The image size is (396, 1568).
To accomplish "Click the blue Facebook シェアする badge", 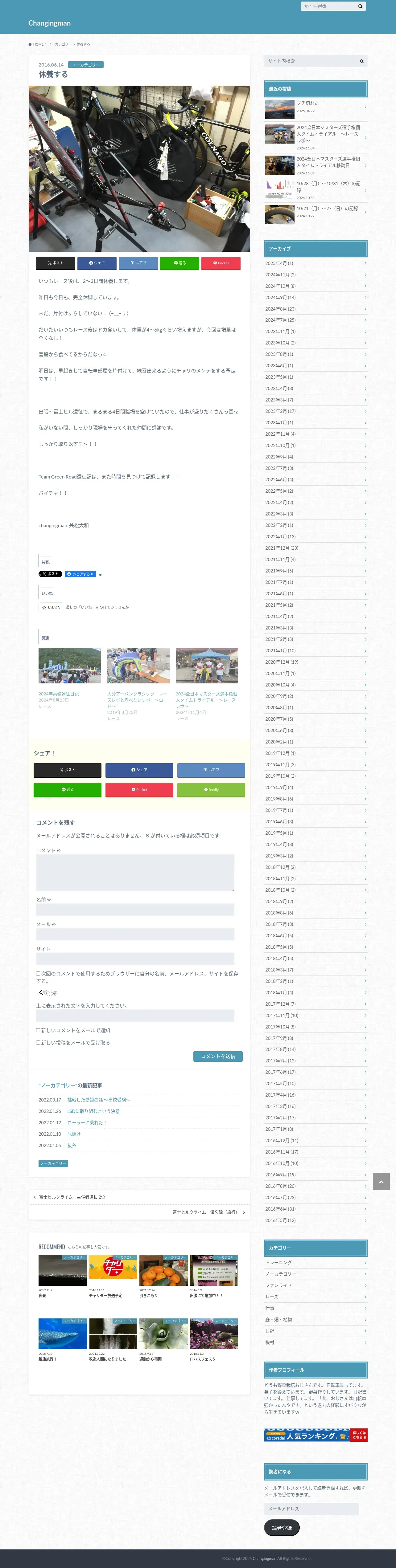I will click(x=80, y=574).
